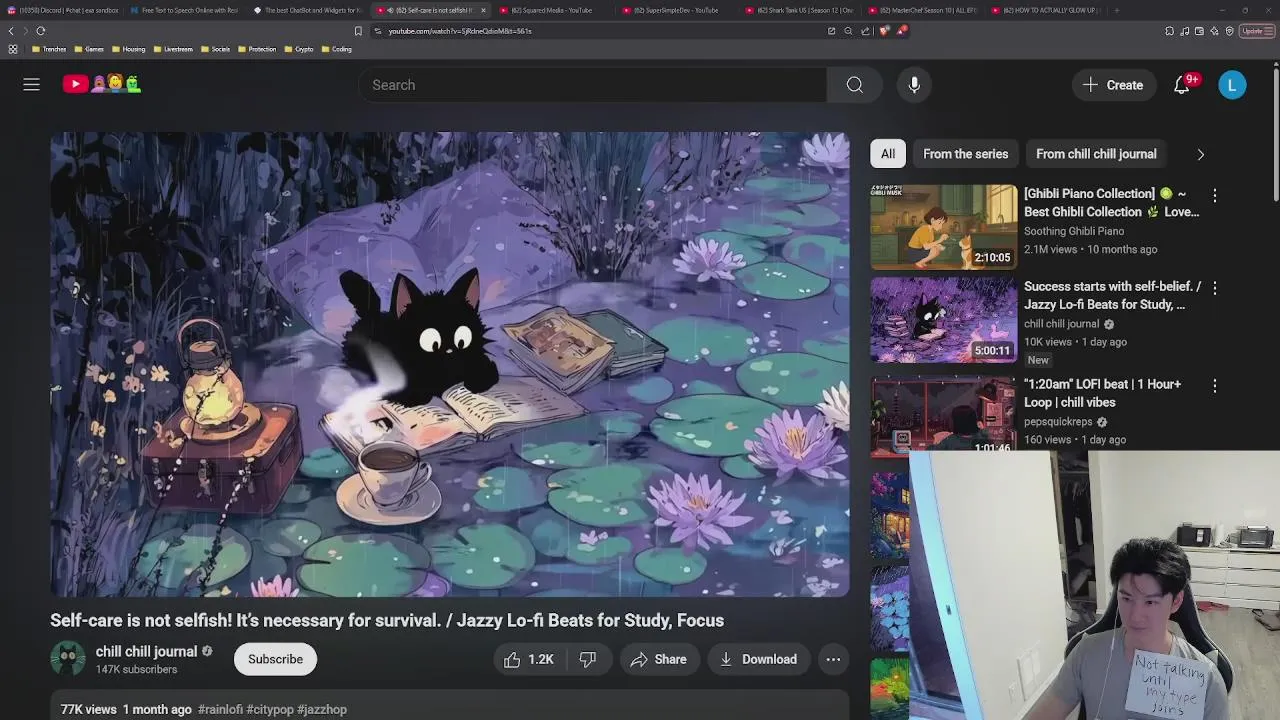Open account avatar menu labeled L
Viewport: 1280px width, 720px height.
[1232, 85]
